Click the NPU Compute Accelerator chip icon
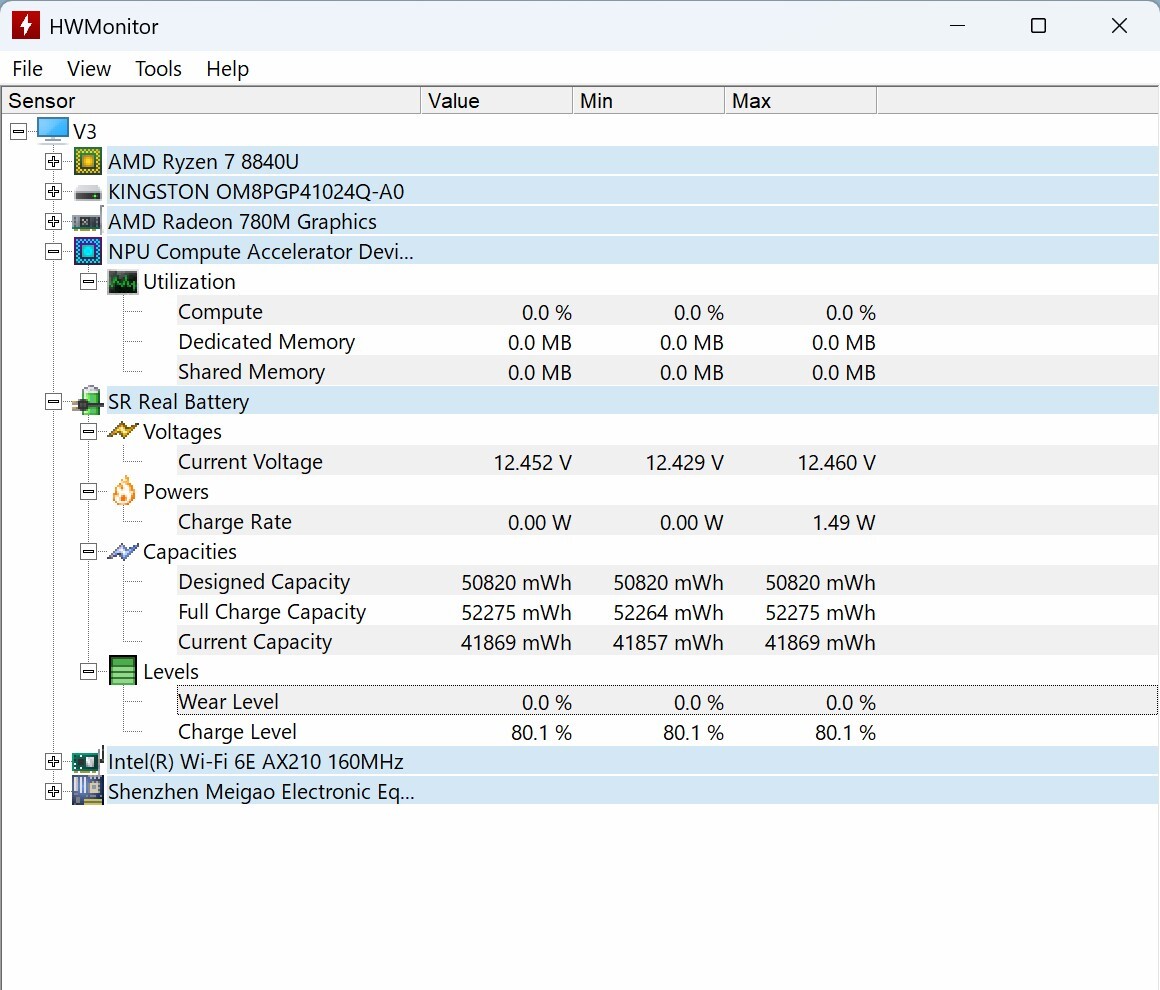The height and width of the screenshot is (990, 1160). point(88,252)
